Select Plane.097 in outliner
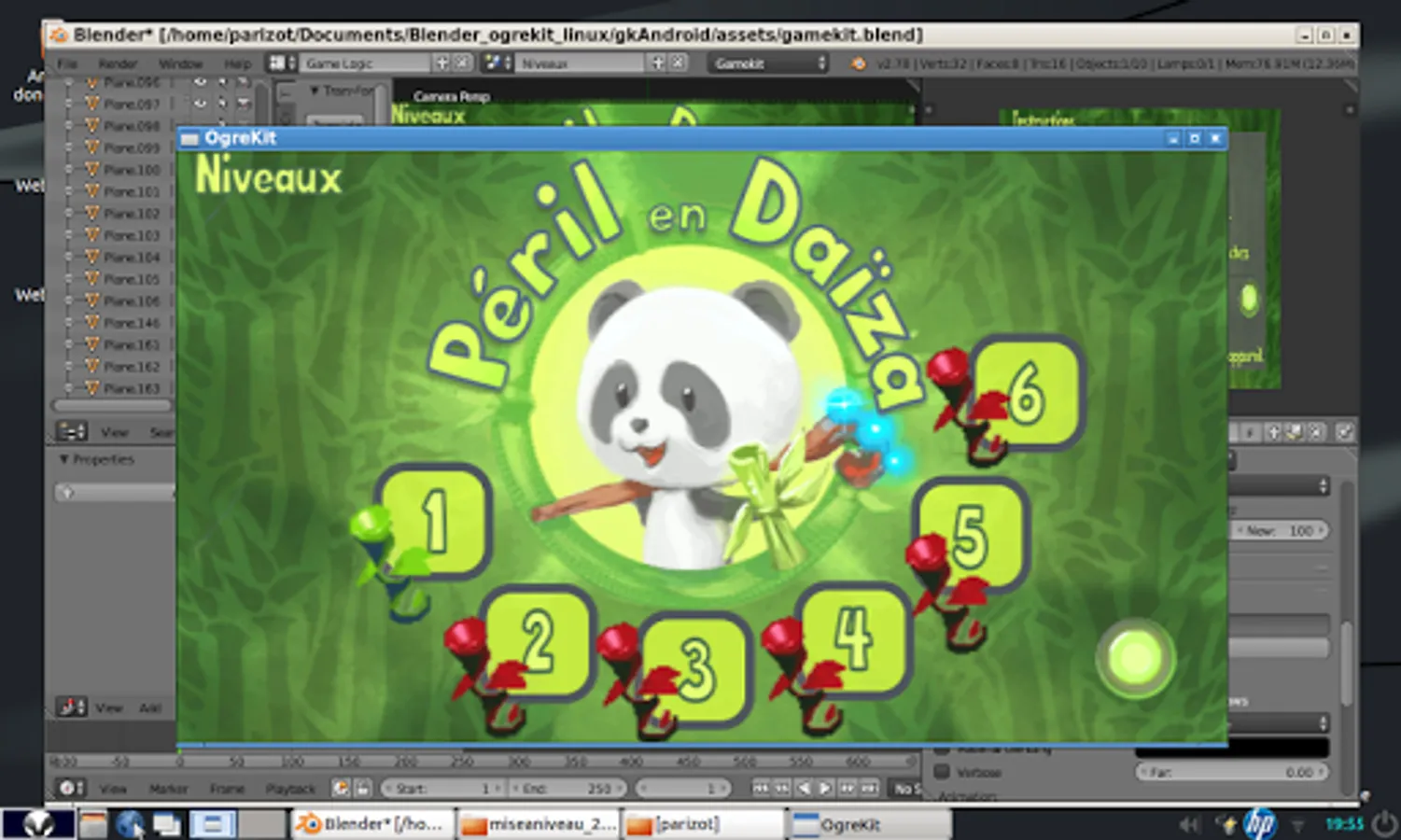Image resolution: width=1401 pixels, height=840 pixels. coord(132,105)
